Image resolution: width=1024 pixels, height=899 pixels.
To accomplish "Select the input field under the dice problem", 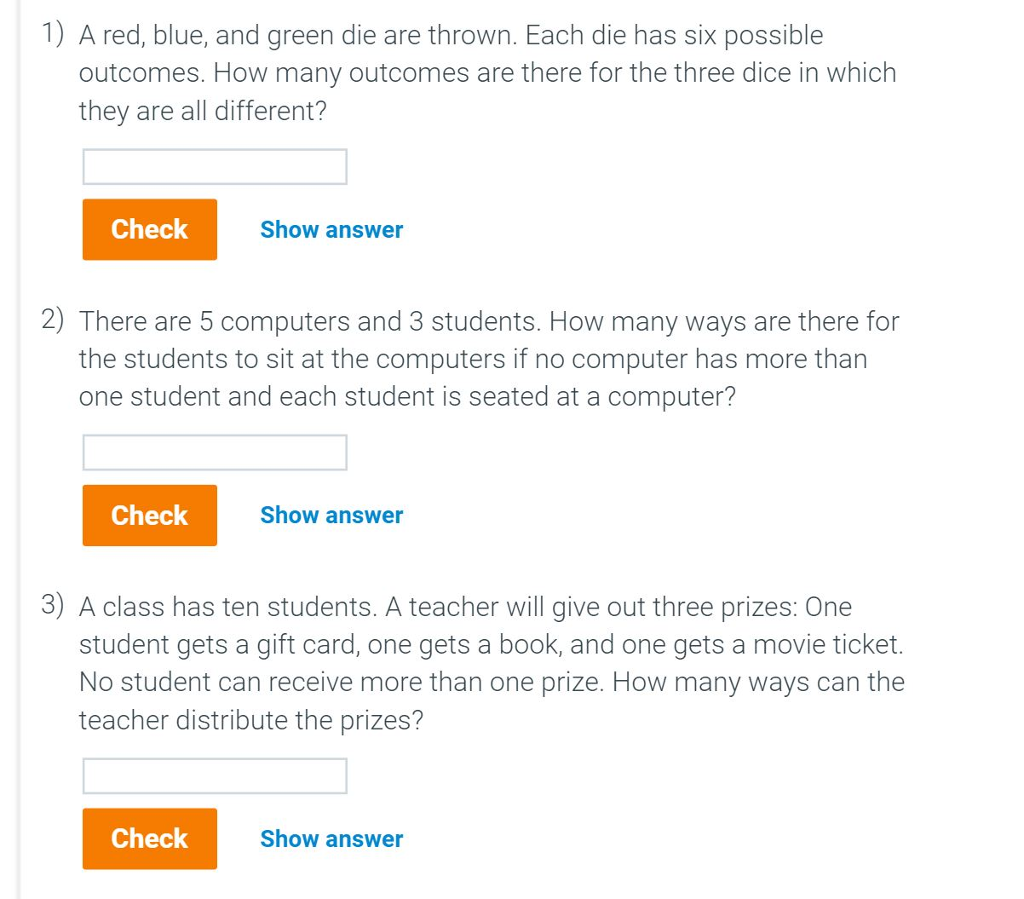I will coord(214,165).
